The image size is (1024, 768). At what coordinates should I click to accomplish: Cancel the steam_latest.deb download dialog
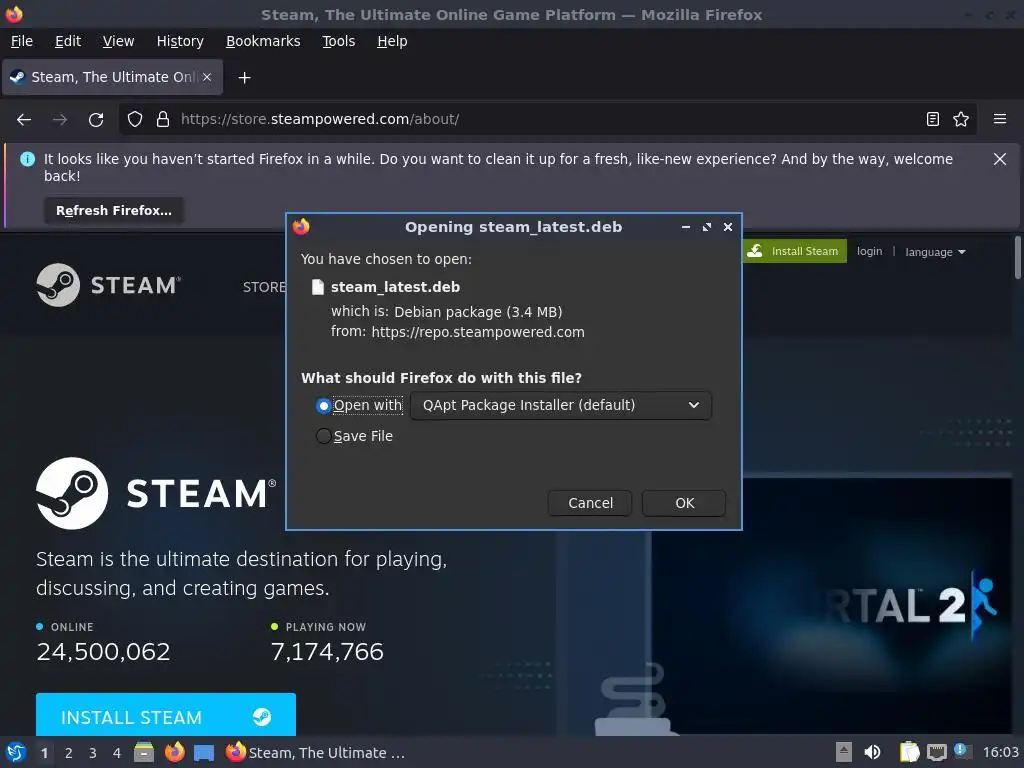click(x=590, y=503)
